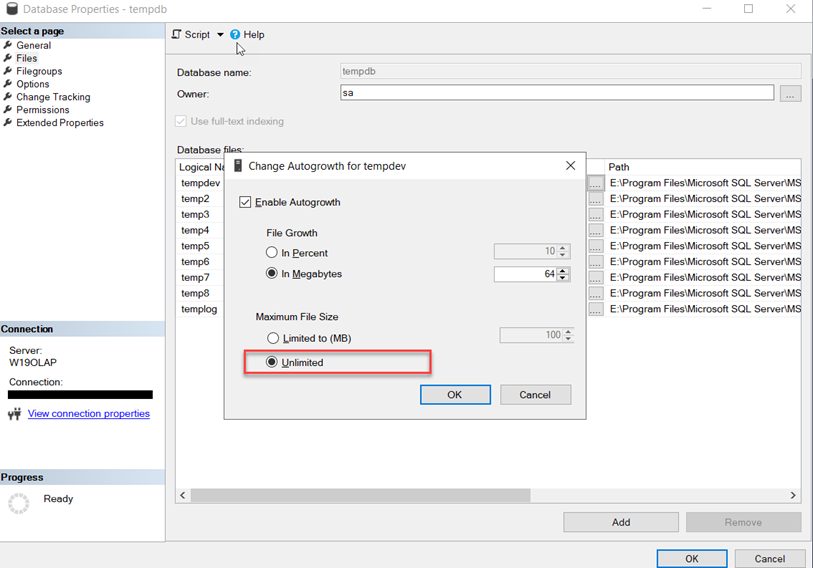Viewport: 813px width, 568px height.
Task: Select the Unlimited radio button
Action: click(x=272, y=362)
